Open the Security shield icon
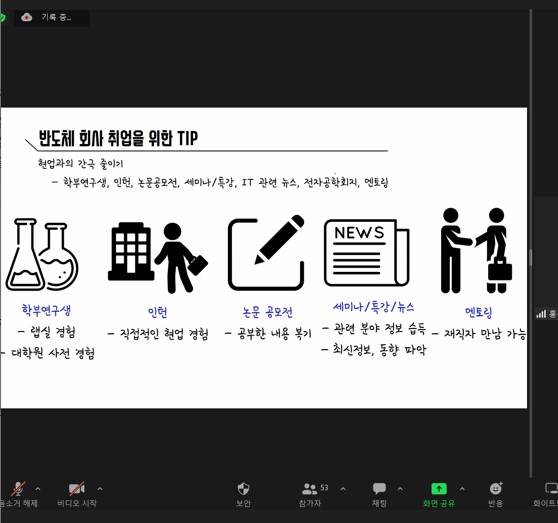Image resolution: width=558 pixels, height=523 pixels. point(243,488)
